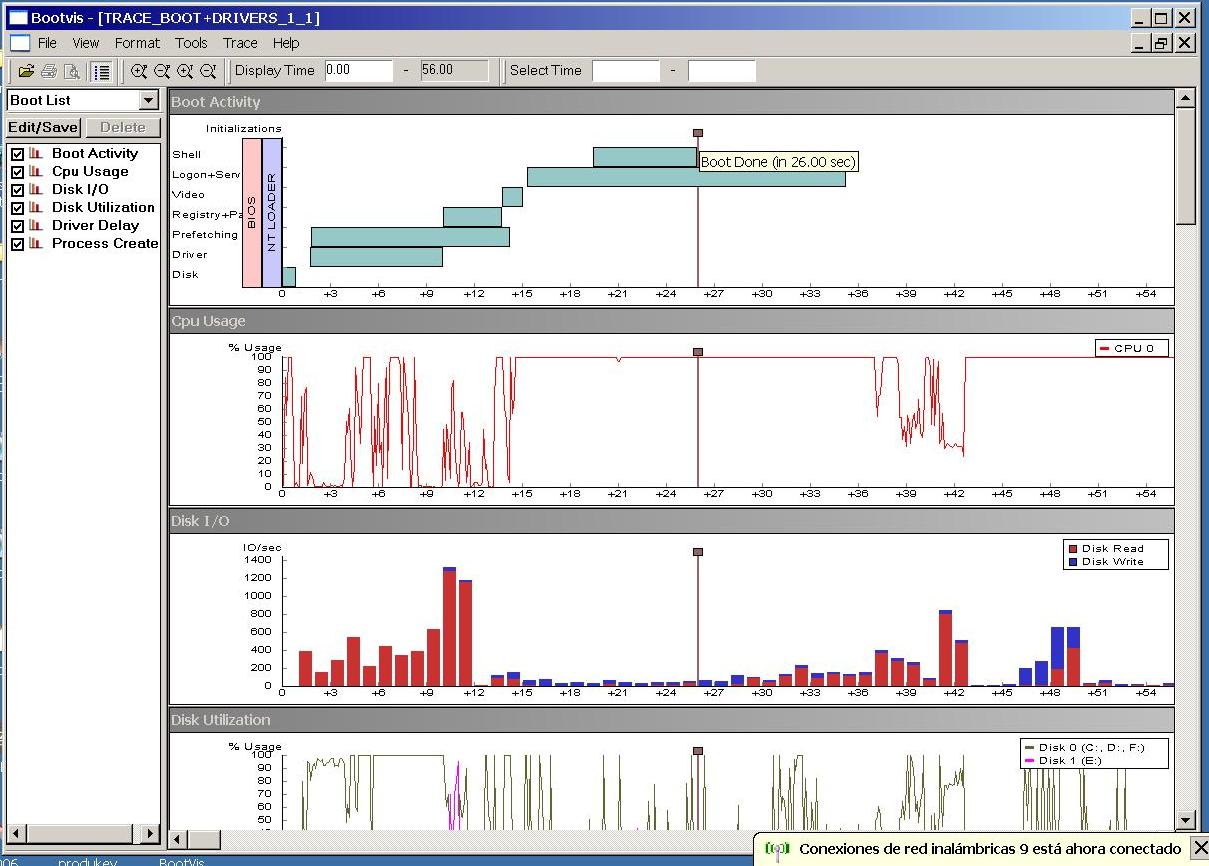Open the Trace menu
This screenshot has width=1209, height=866.
pyautogui.click(x=240, y=43)
